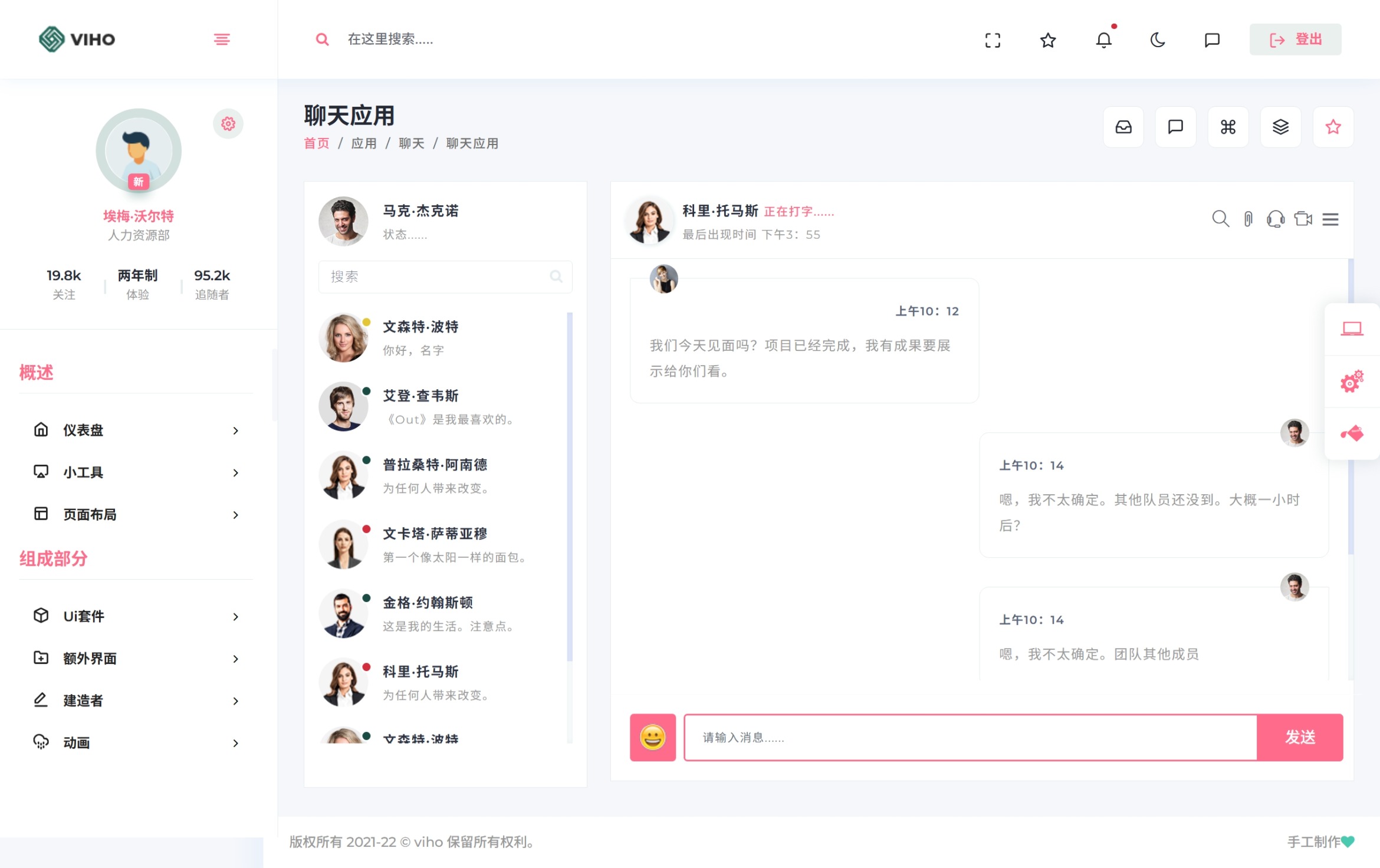Image resolution: width=1380 pixels, height=868 pixels.
Task: Toggle the floating settings gear on the right edge
Action: [1352, 381]
